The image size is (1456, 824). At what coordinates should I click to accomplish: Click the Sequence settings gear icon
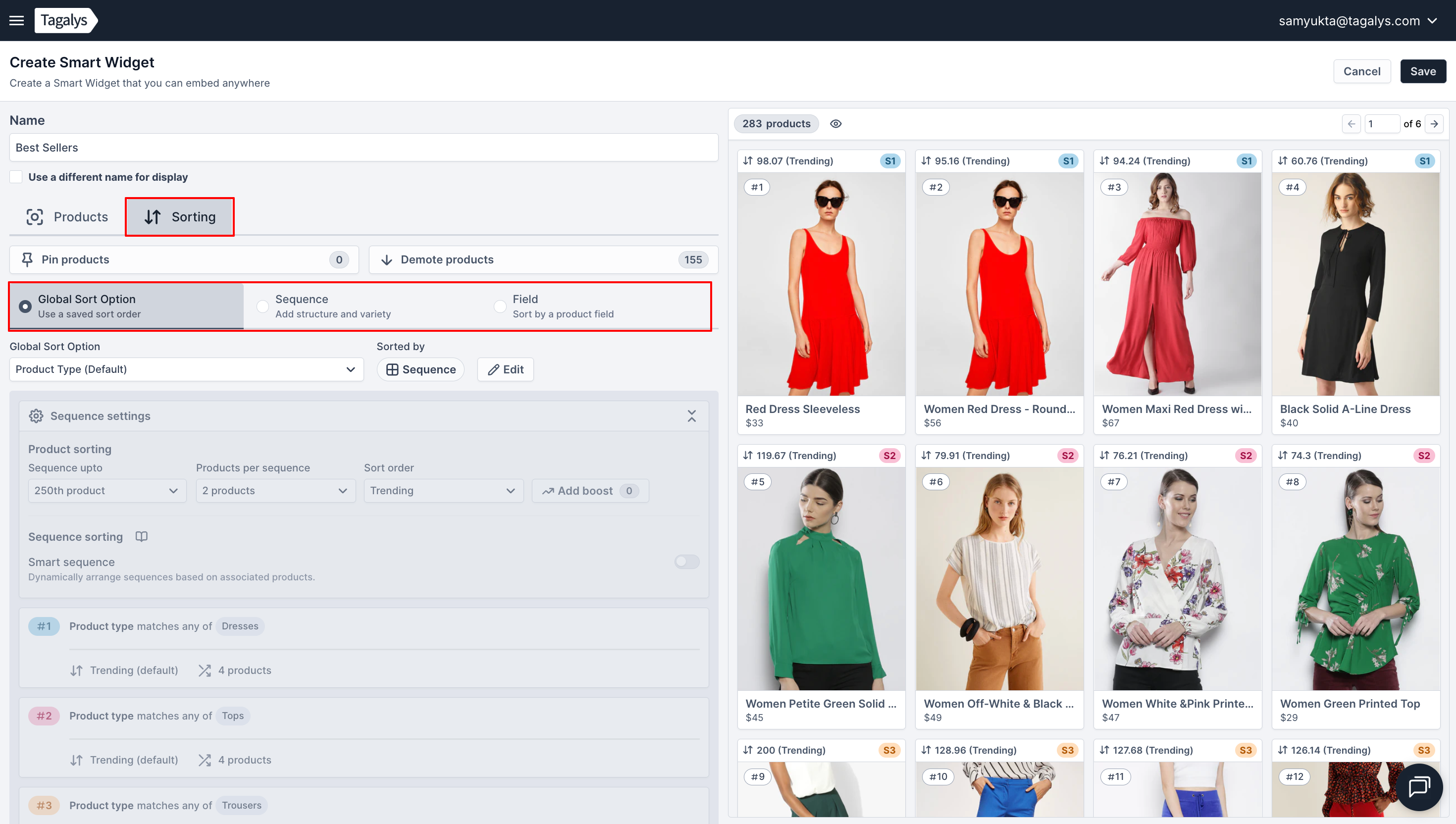(x=36, y=416)
